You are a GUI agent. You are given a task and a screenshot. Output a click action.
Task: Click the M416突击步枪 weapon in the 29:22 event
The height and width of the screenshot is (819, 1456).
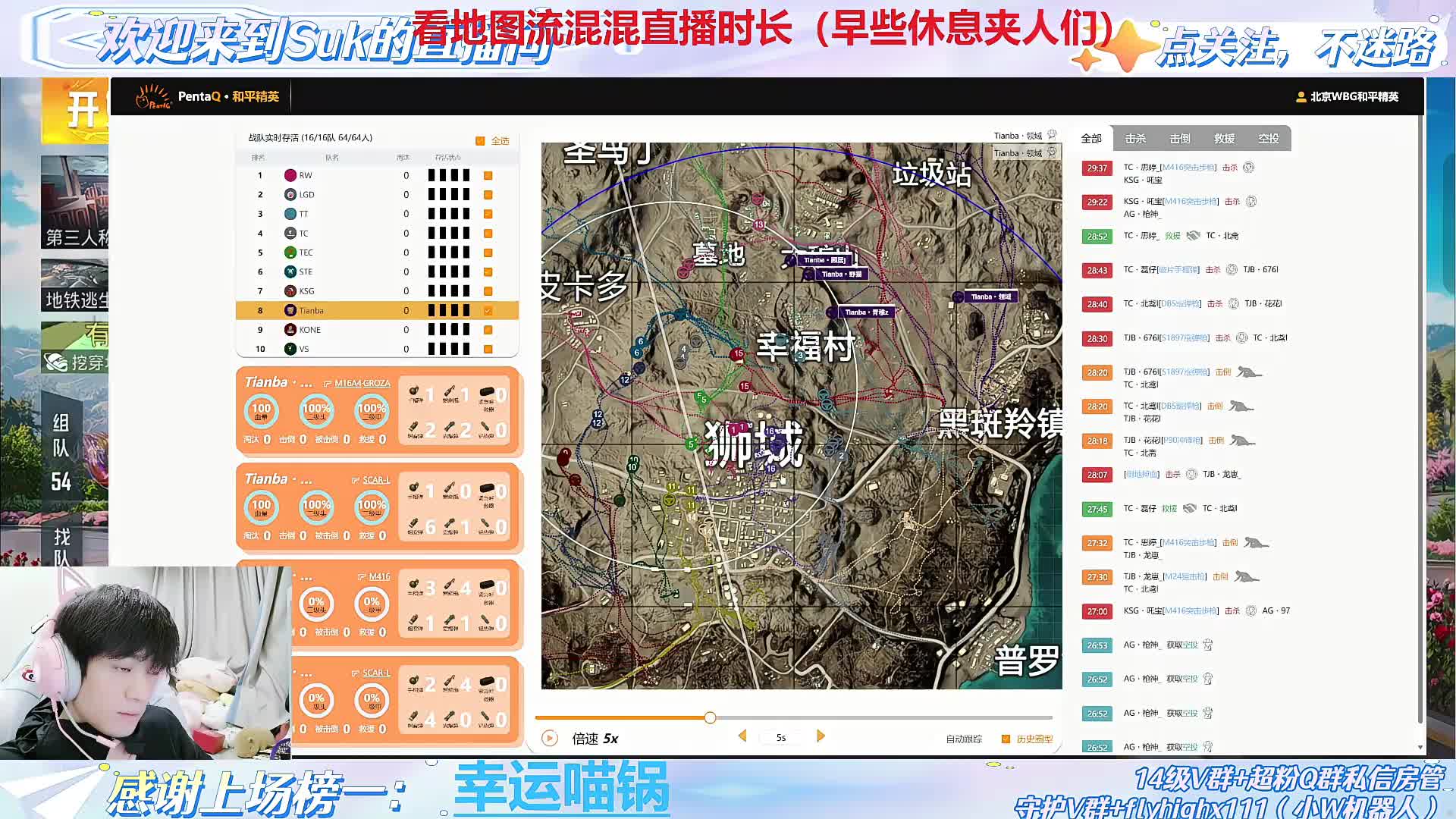(x=1191, y=202)
